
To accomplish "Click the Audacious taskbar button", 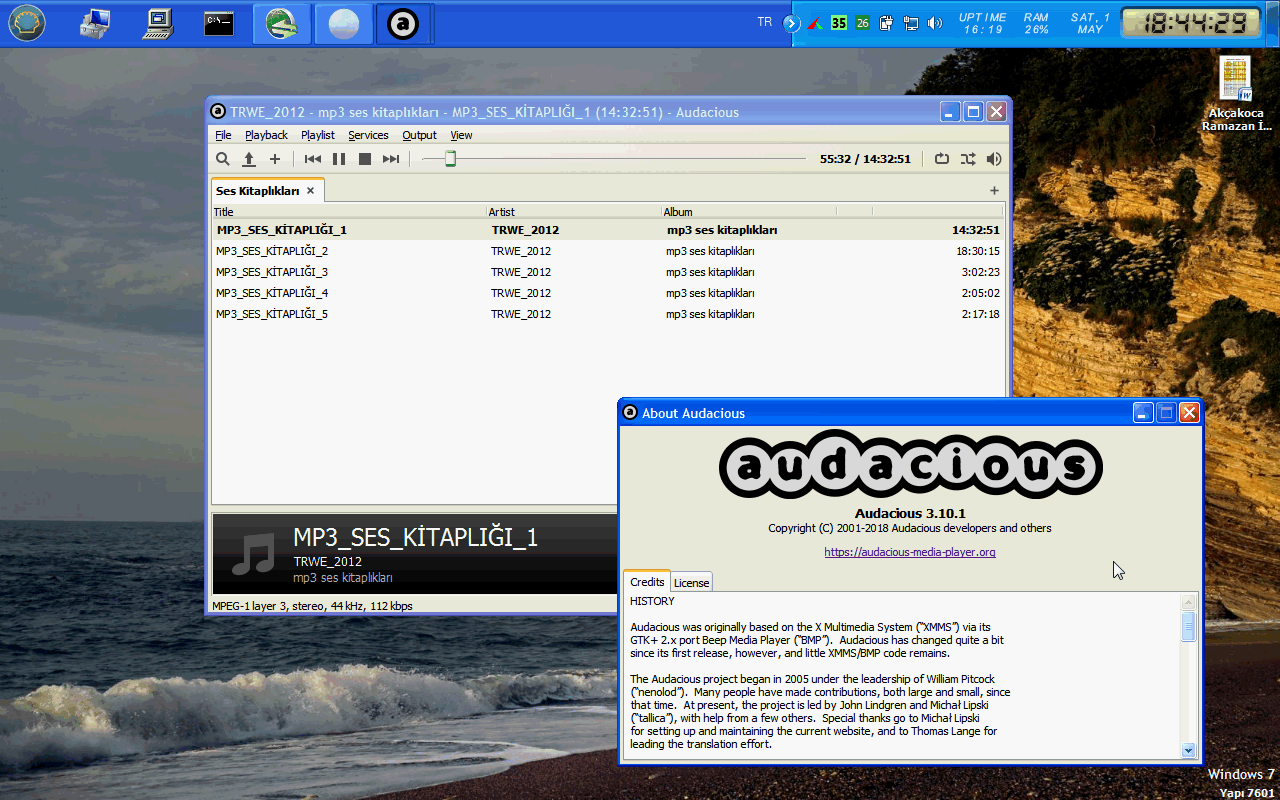I will tap(404, 24).
